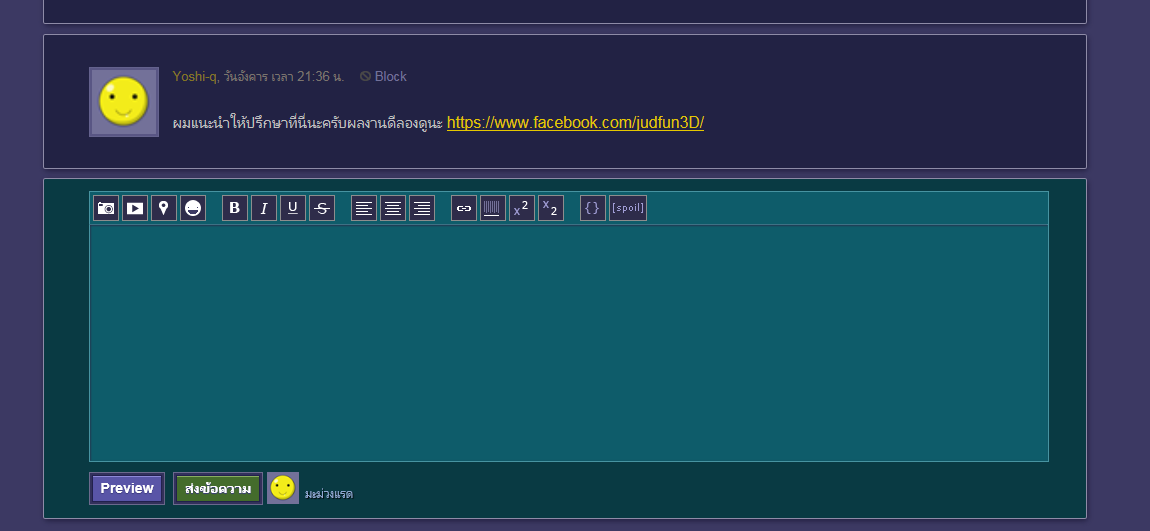Open Yoshi-q's profile name

(194, 76)
